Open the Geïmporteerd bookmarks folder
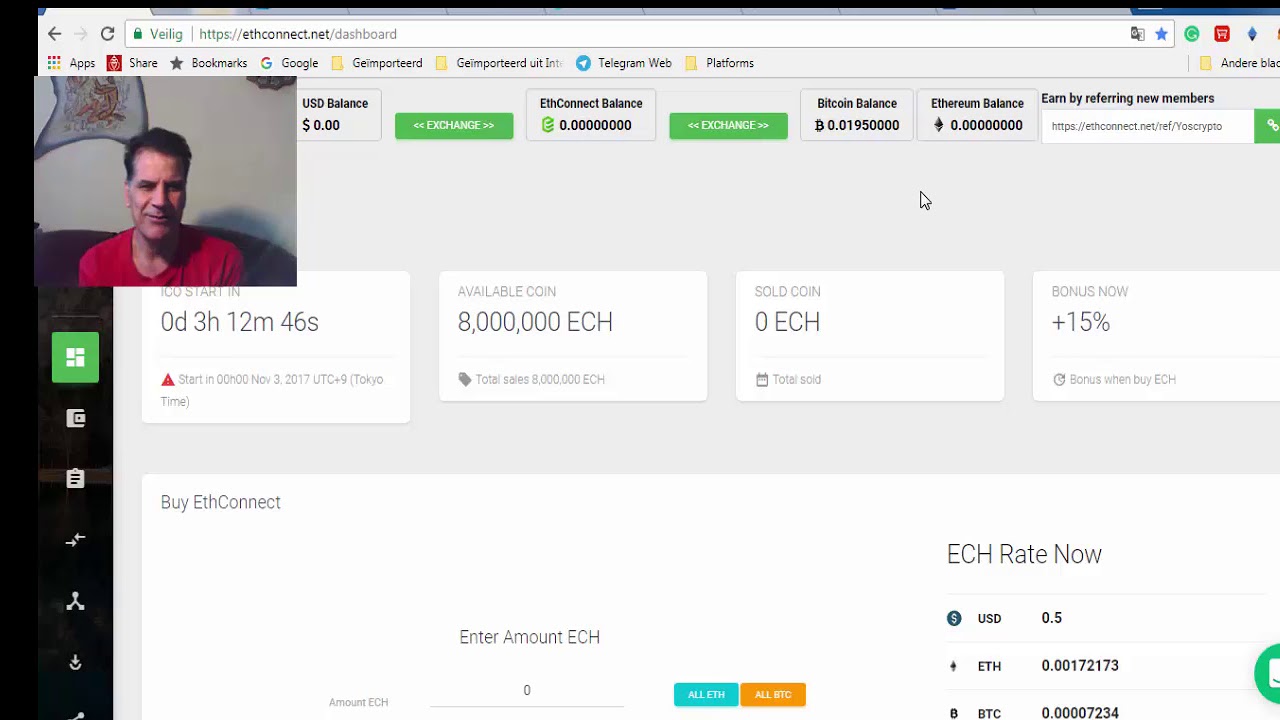The height and width of the screenshot is (720, 1280). point(376,63)
